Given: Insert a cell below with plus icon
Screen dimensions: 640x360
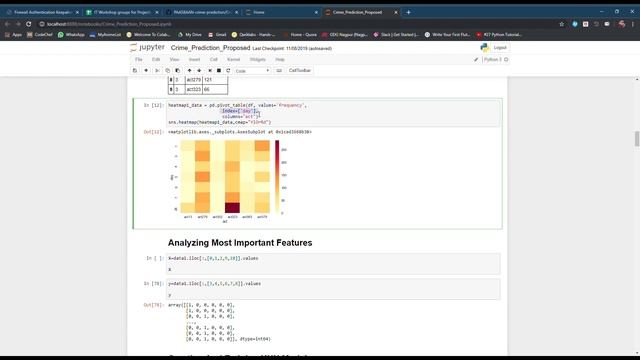Looking at the screenshot, I should [x=146, y=71].
